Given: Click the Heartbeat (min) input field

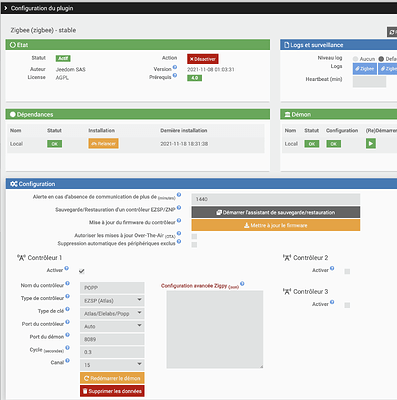Looking at the screenshot, I should (x=369, y=82).
